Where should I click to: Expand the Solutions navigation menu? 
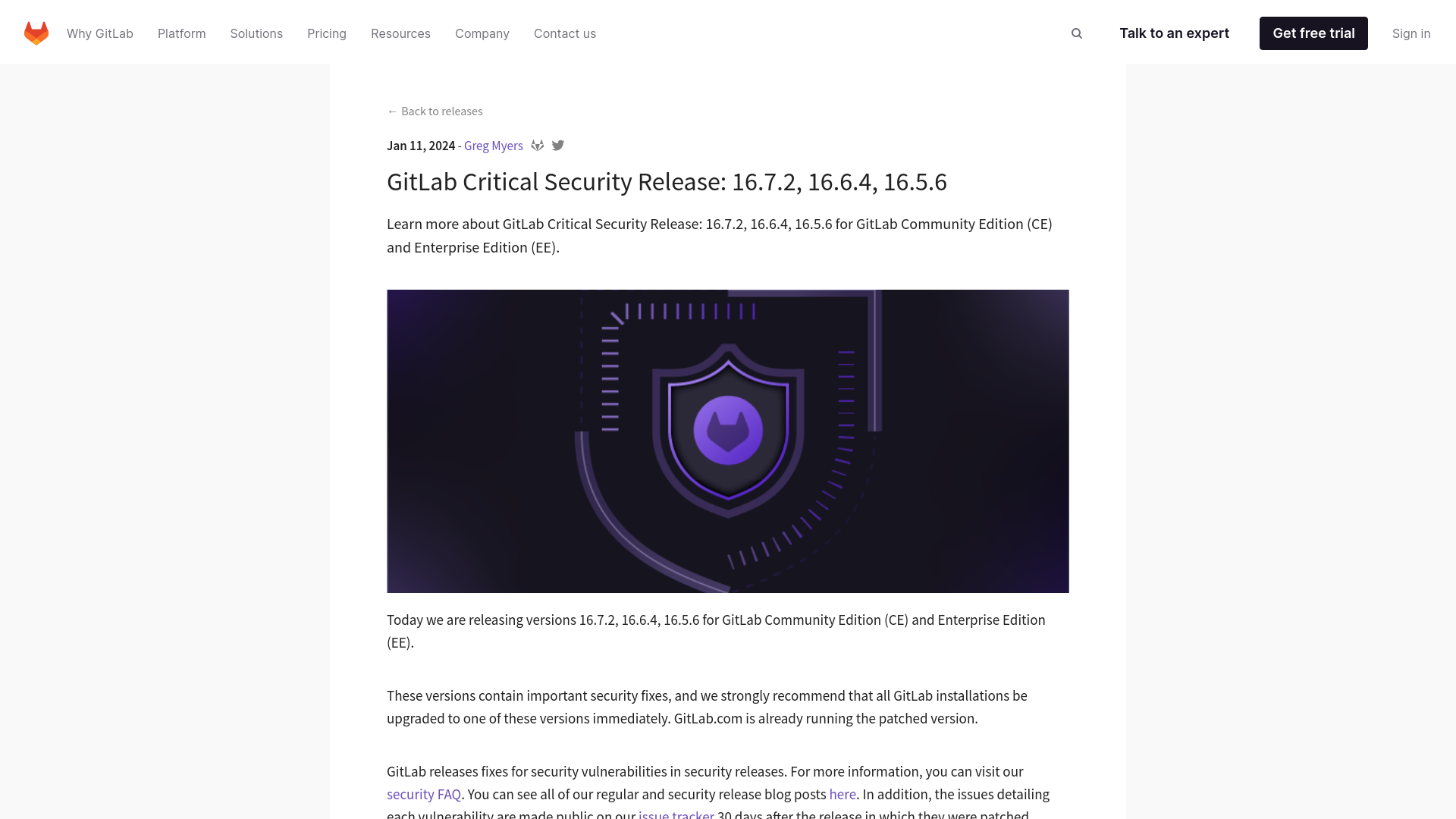point(256,33)
